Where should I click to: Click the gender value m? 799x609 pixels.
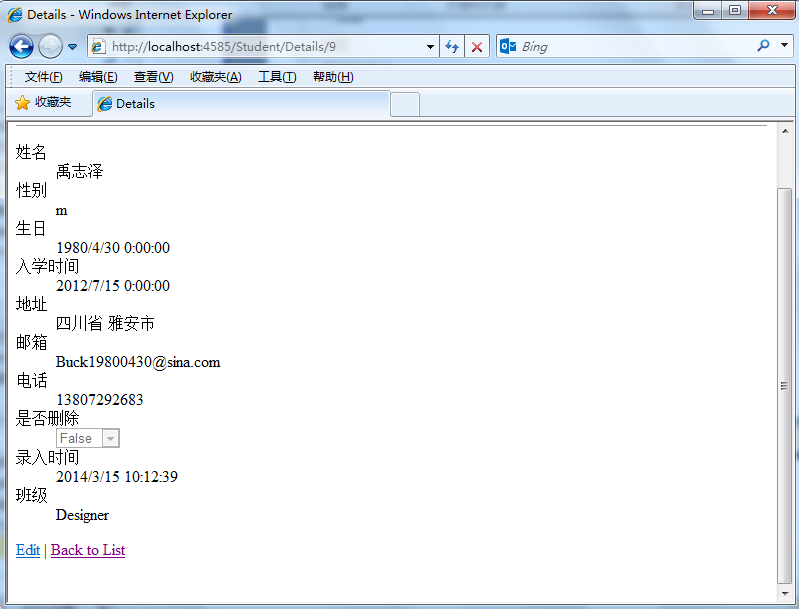pos(62,210)
